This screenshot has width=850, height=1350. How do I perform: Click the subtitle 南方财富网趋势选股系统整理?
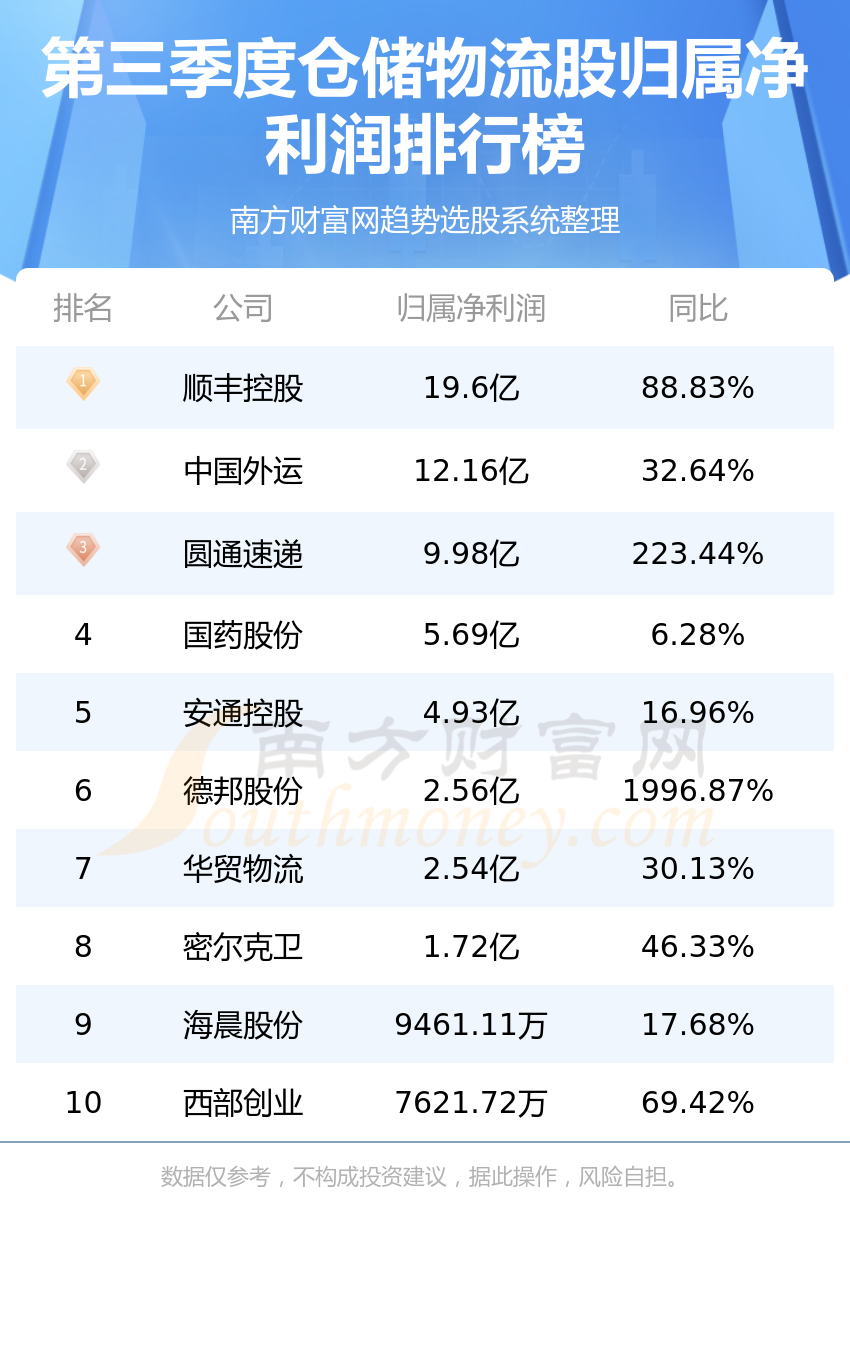coord(425,220)
